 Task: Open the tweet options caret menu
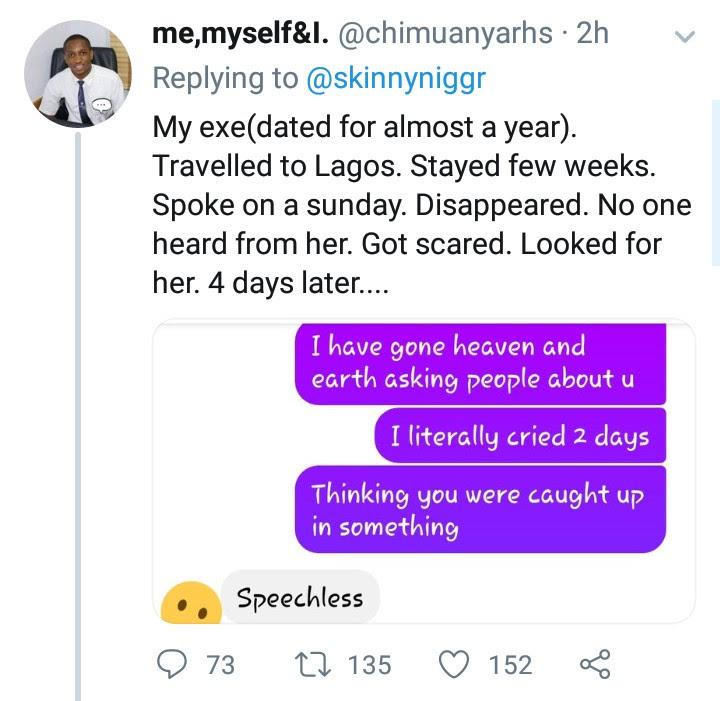click(x=685, y=36)
